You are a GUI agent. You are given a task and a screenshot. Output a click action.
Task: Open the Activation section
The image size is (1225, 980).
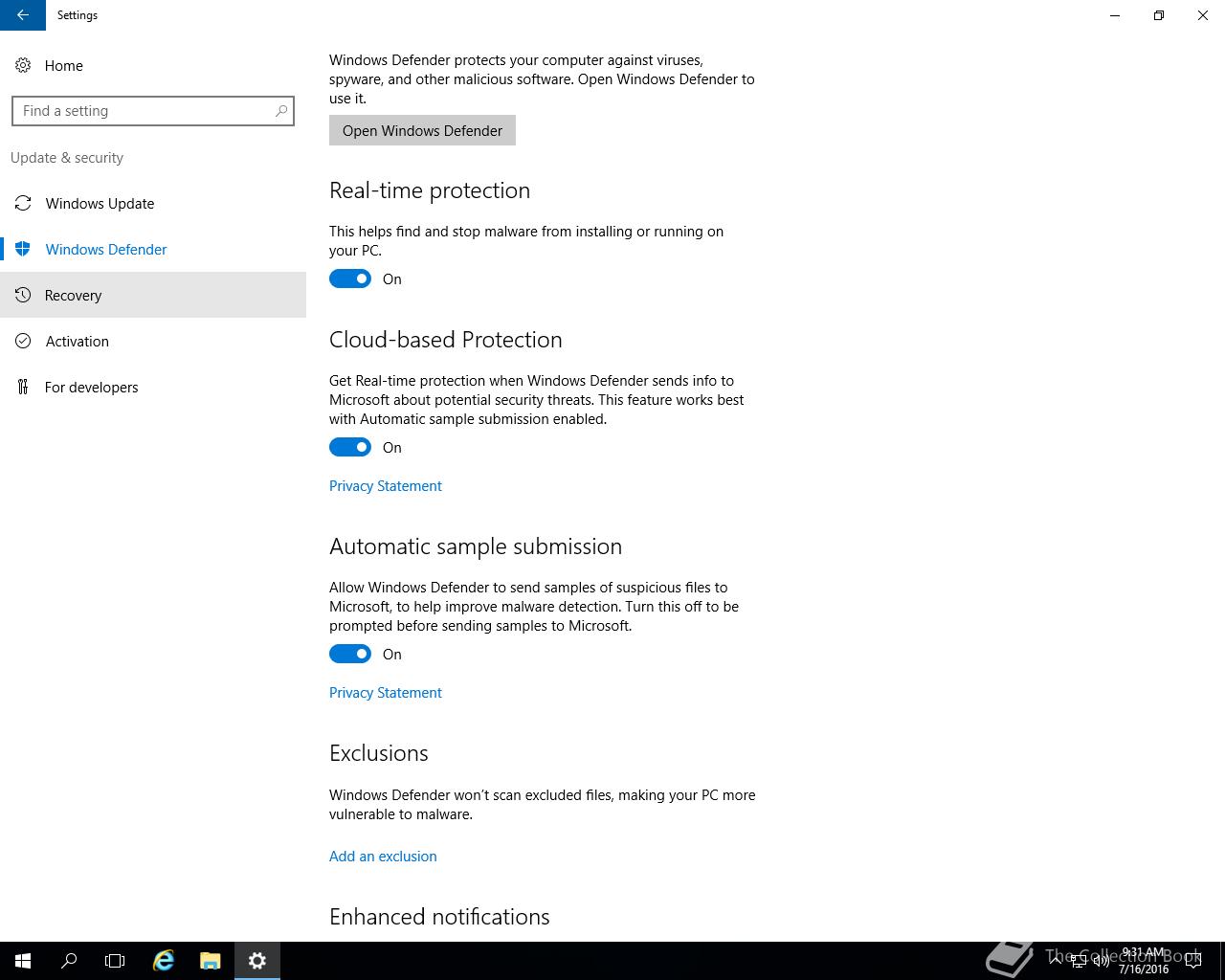[x=153, y=341]
